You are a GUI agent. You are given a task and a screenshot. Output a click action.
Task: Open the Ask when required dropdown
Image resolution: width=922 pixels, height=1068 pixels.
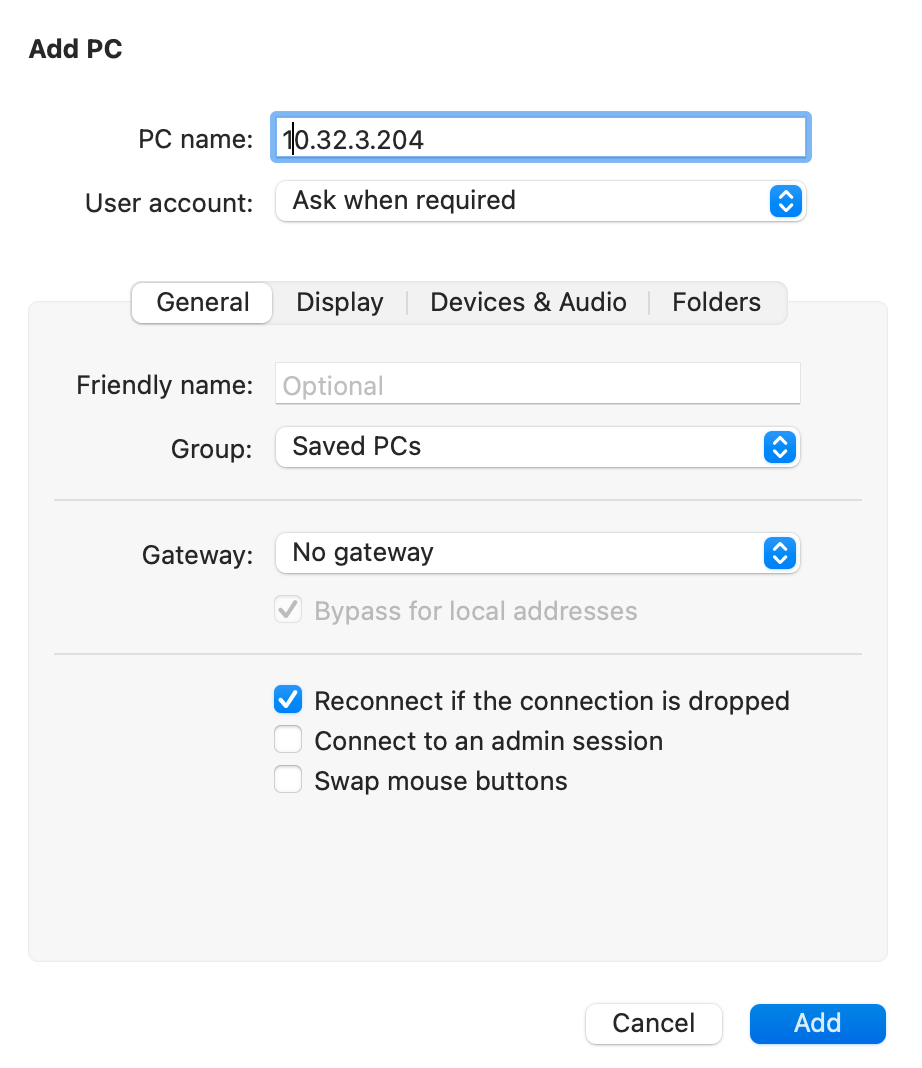(541, 201)
